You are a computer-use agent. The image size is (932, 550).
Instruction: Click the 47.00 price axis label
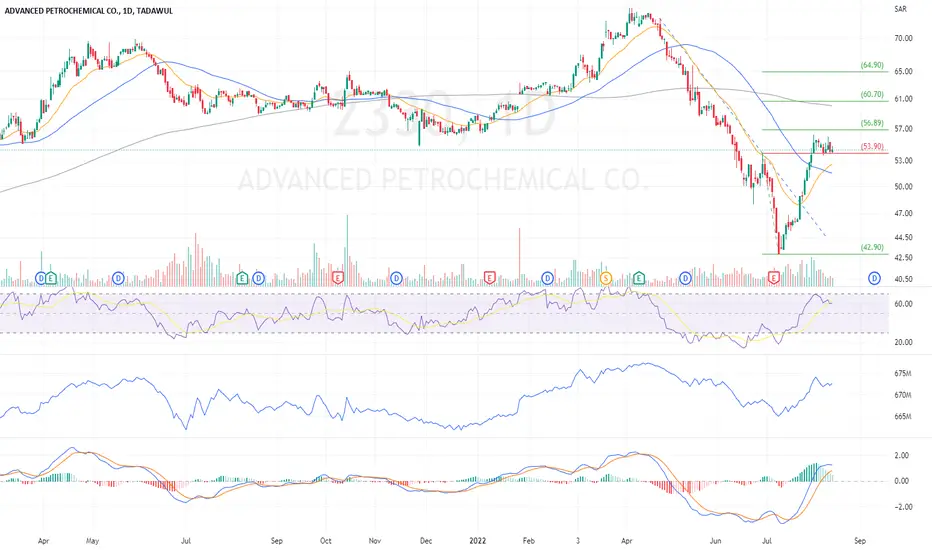pos(903,213)
